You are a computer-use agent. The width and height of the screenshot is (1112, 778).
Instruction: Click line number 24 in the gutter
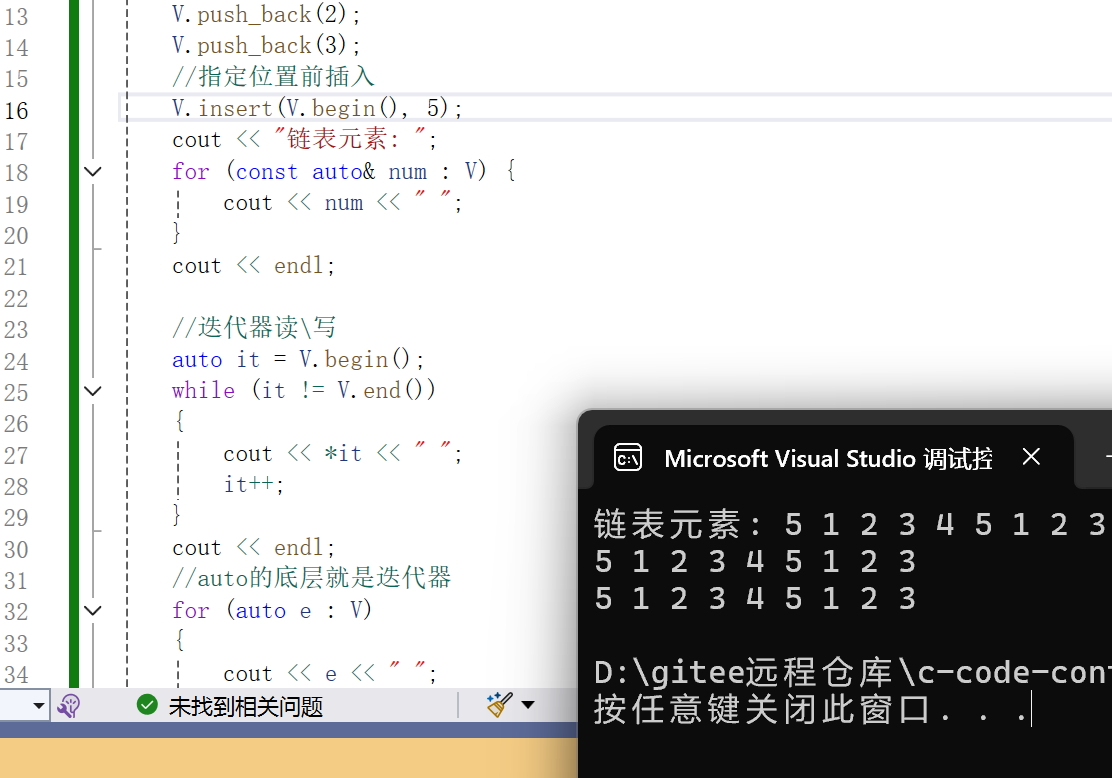click(x=16, y=362)
